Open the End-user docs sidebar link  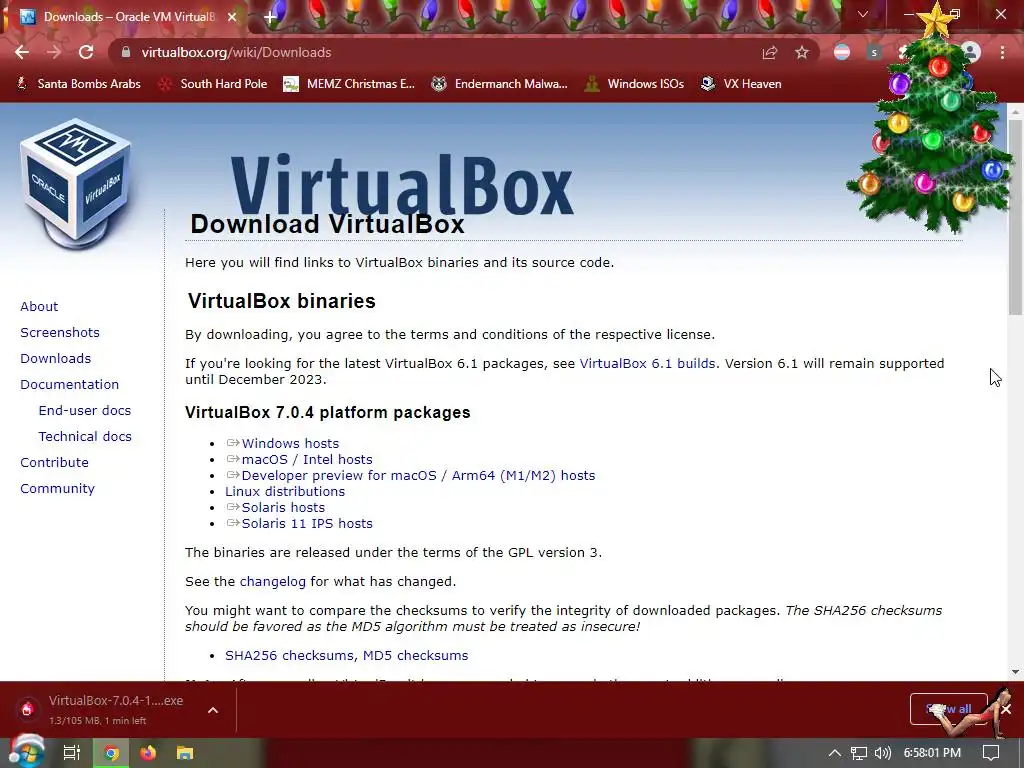(x=85, y=410)
